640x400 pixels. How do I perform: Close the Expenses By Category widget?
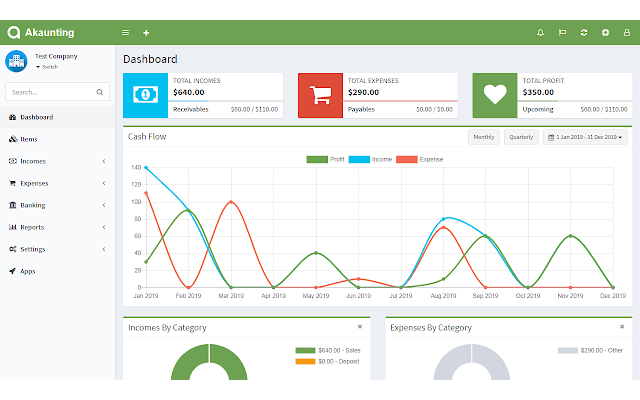pyautogui.click(x=622, y=327)
